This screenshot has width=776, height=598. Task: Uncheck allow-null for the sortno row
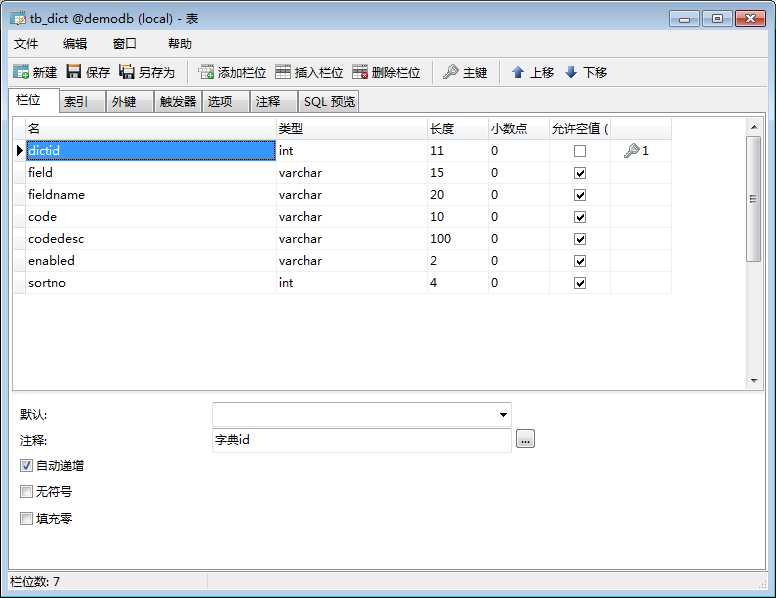tap(580, 283)
